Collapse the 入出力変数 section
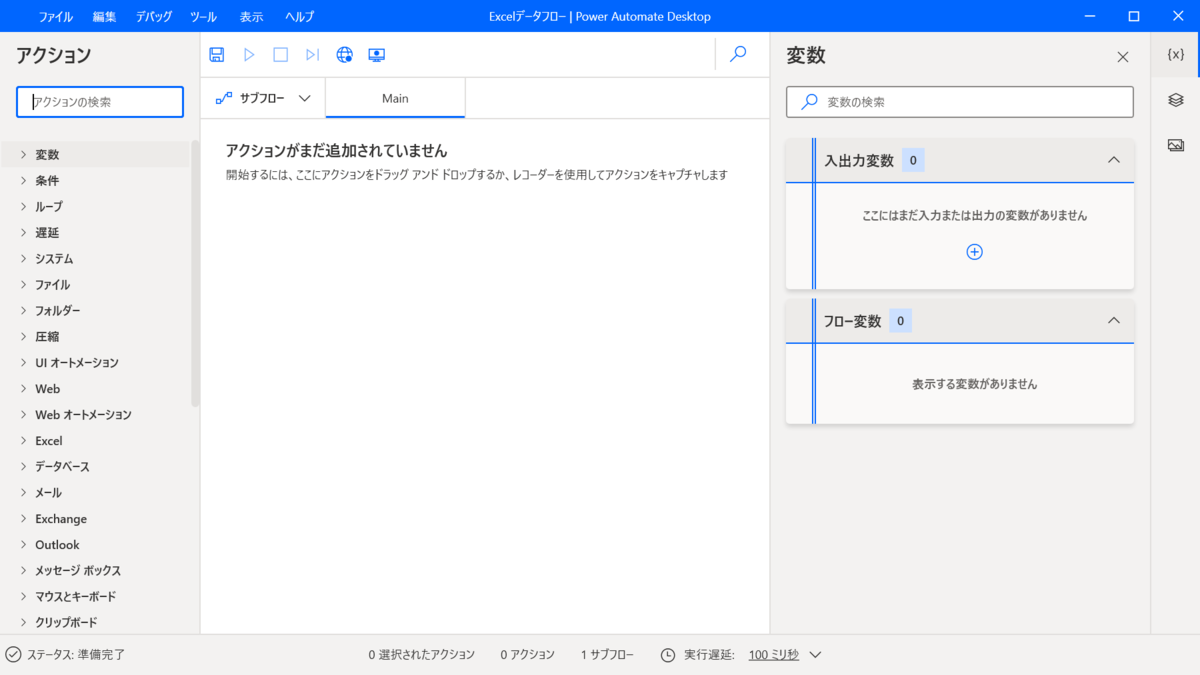 (1114, 160)
